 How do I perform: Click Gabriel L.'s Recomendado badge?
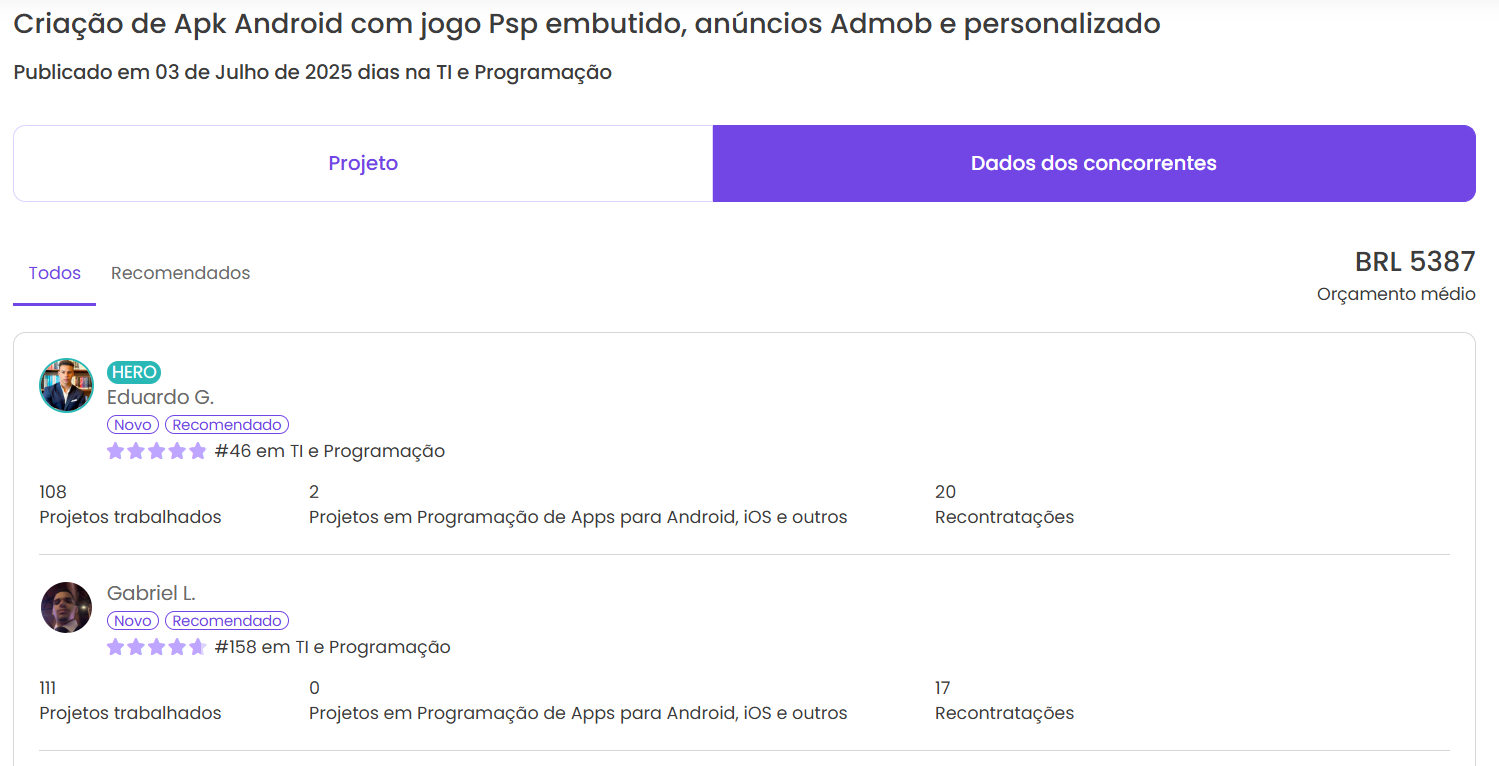pos(227,621)
